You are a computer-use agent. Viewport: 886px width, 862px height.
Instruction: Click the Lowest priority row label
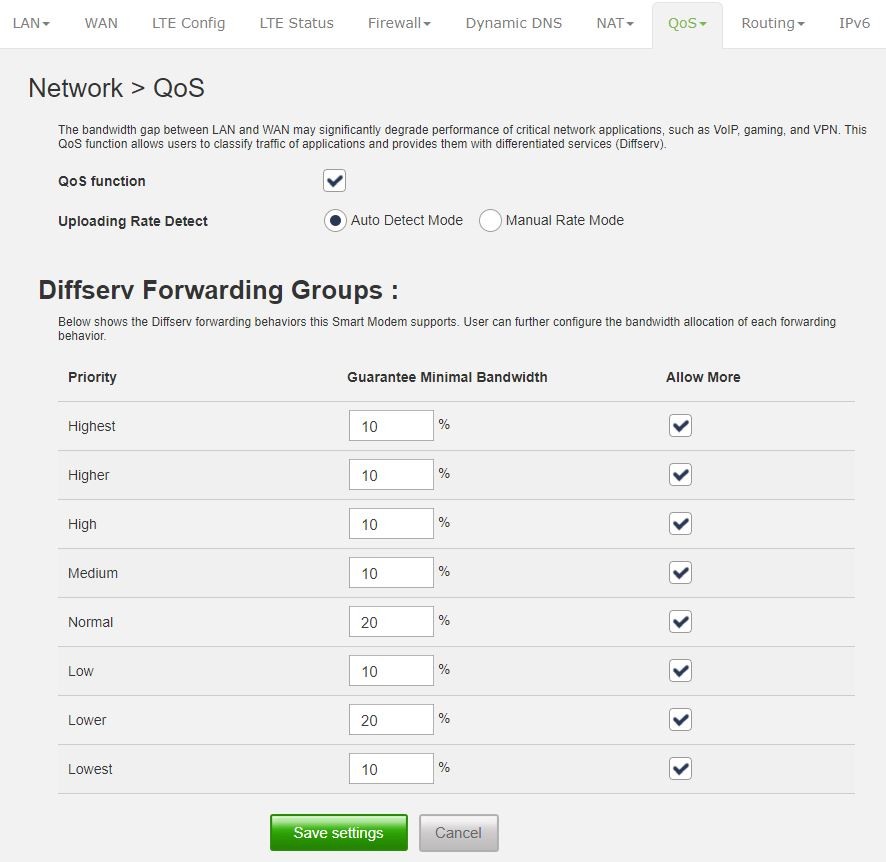tap(90, 769)
